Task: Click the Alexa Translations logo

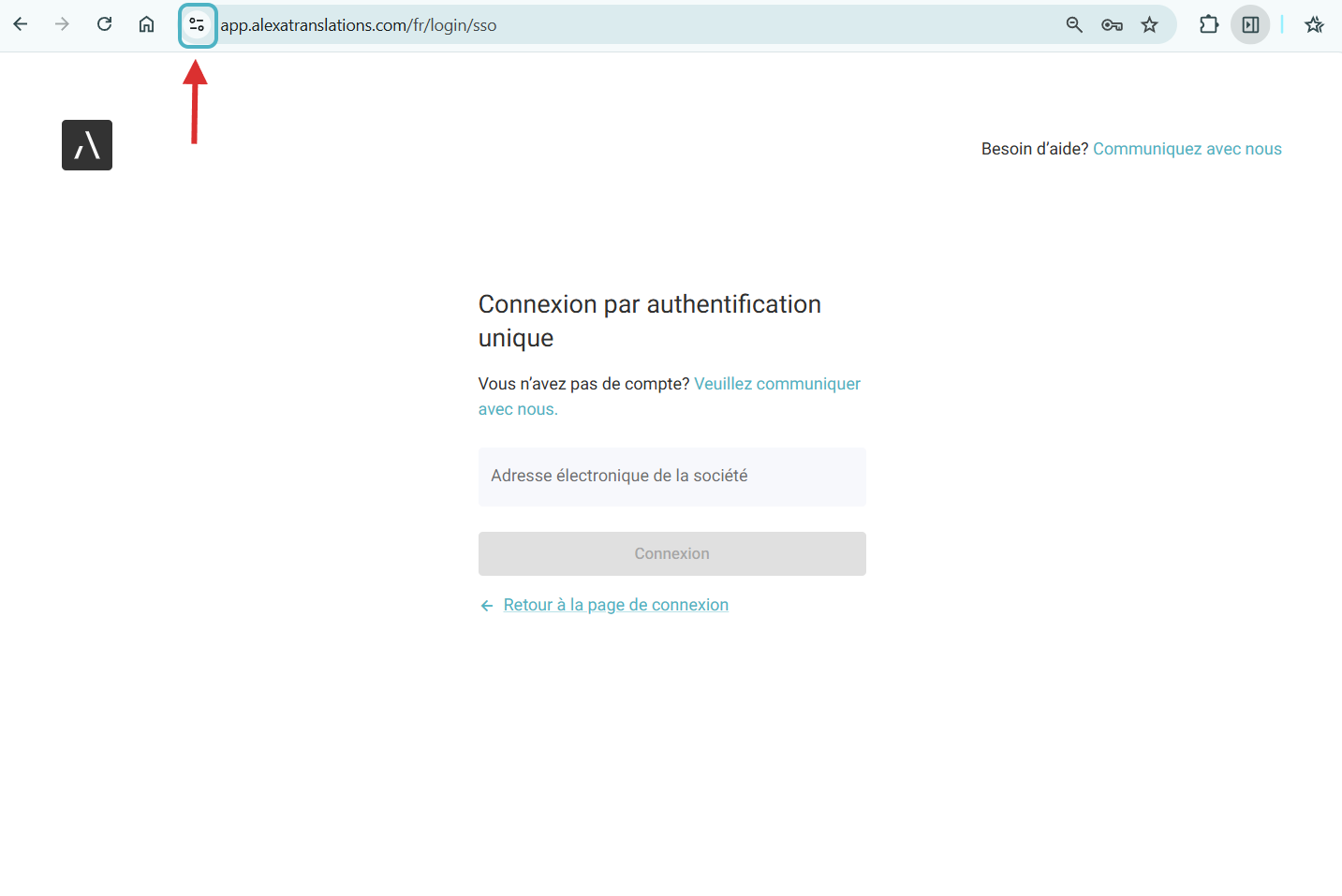Action: pos(87,145)
